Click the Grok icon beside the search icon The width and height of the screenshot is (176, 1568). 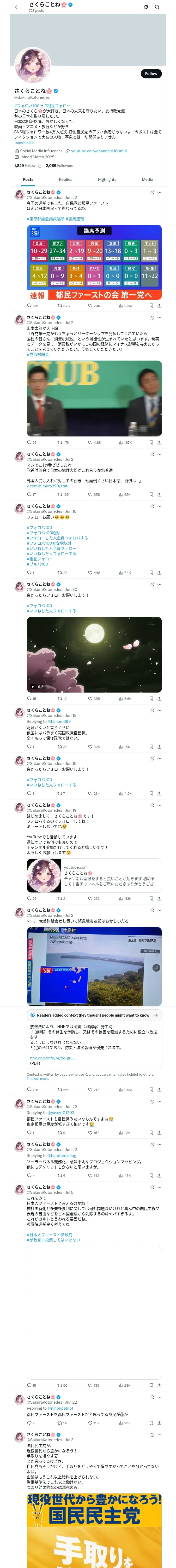tap(146, 7)
